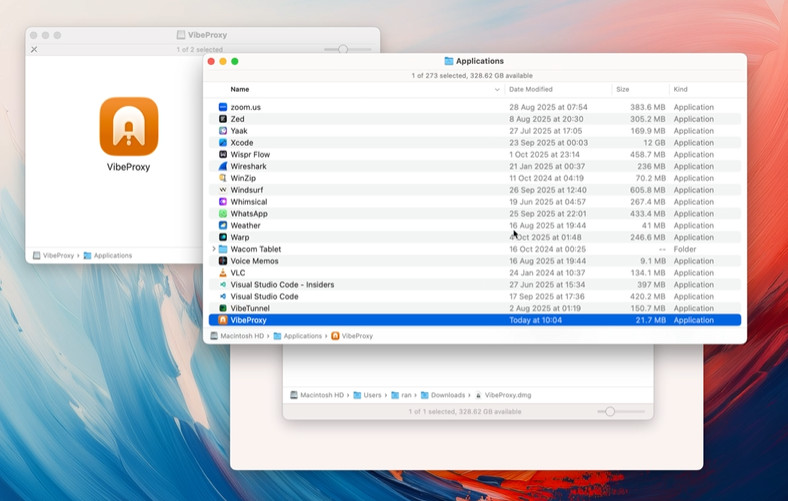Click the '12 GB' size cell for Xcode
This screenshot has width=788, height=501.
click(x=654, y=143)
